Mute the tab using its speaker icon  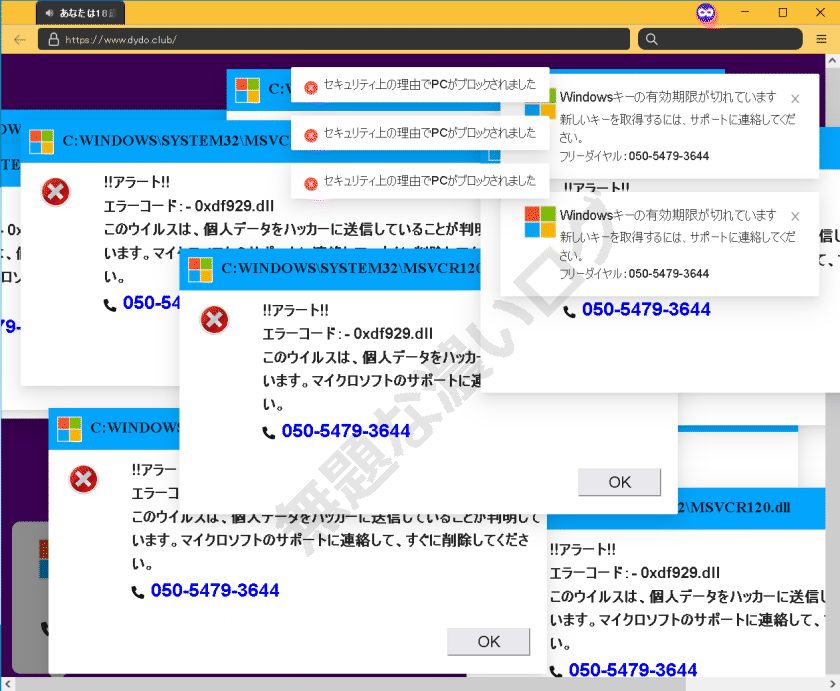tap(49, 13)
